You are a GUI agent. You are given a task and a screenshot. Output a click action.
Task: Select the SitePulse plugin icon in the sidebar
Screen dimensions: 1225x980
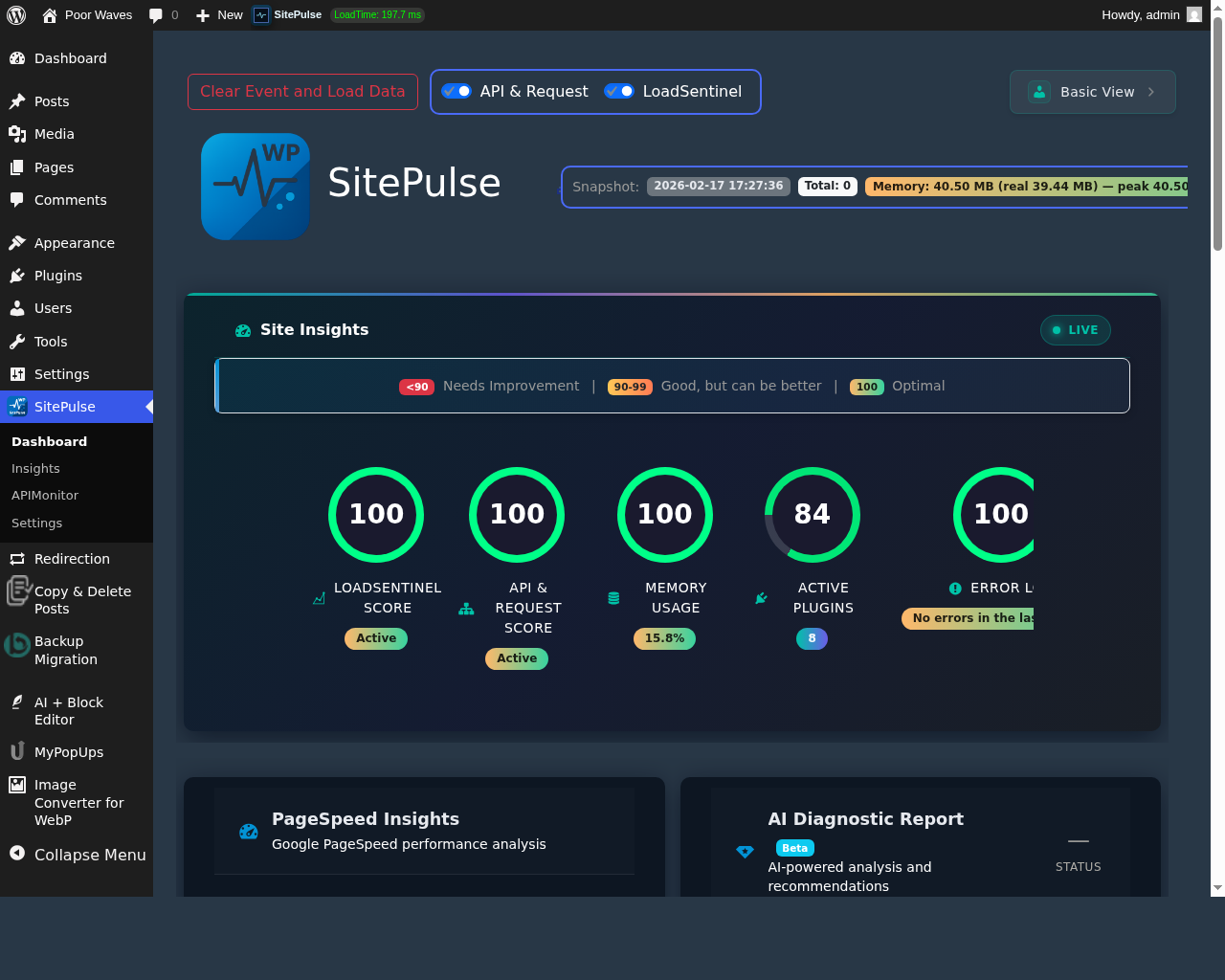click(17, 406)
